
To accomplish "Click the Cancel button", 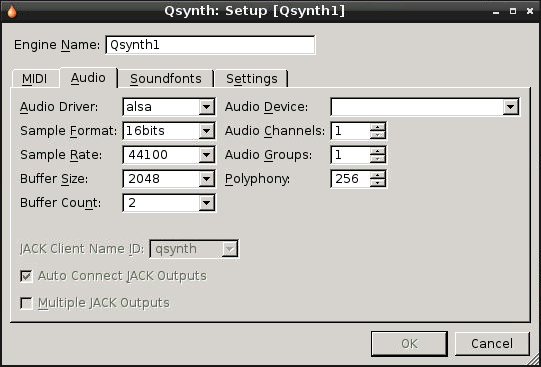I will 492,344.
